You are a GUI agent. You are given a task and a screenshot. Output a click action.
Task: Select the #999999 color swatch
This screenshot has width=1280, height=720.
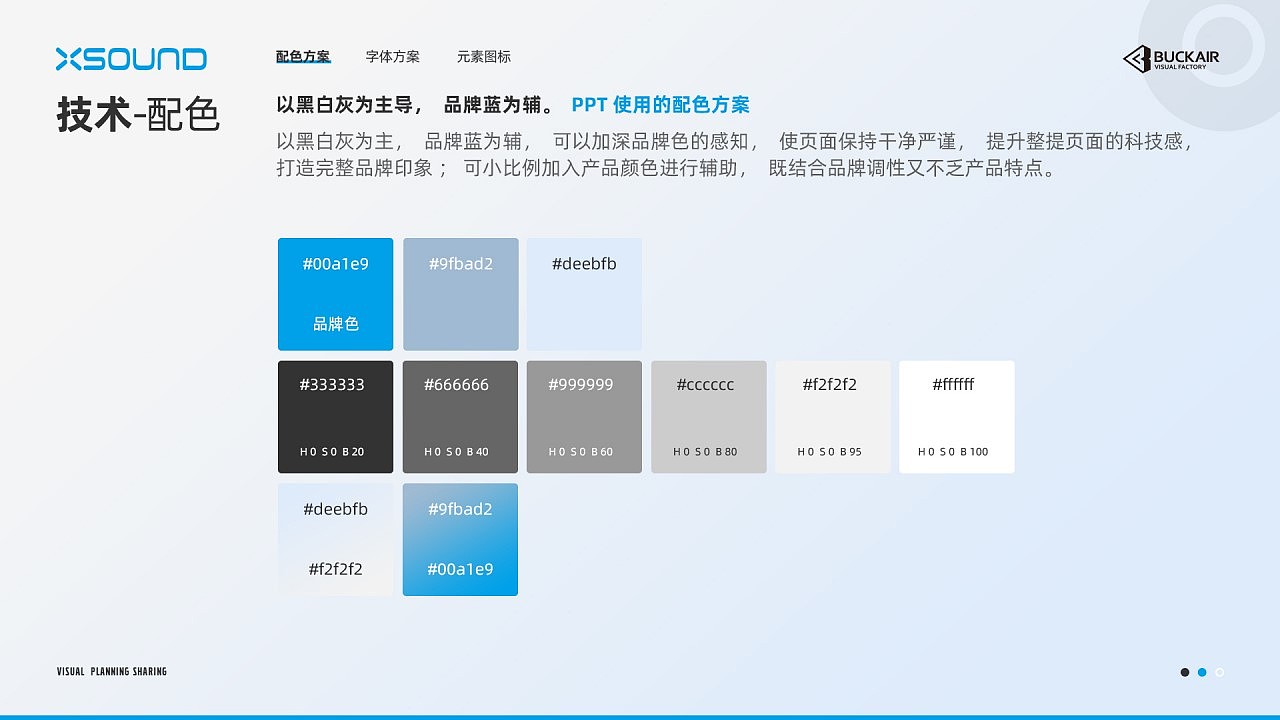pyautogui.click(x=584, y=416)
